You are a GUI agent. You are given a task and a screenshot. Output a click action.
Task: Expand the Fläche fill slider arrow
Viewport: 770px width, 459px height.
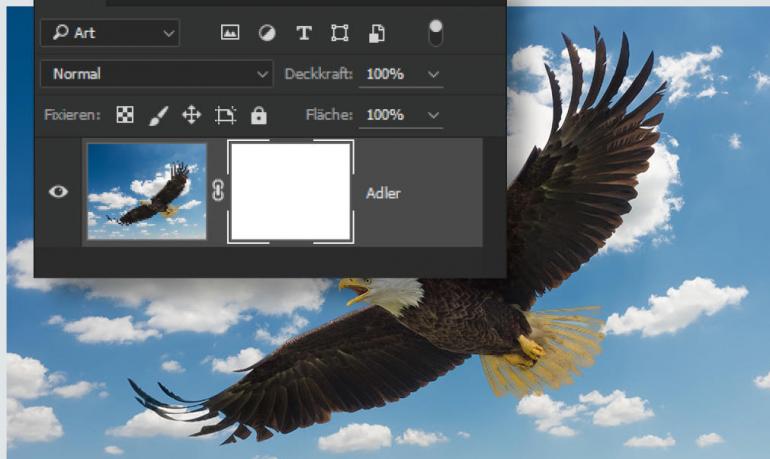point(433,115)
